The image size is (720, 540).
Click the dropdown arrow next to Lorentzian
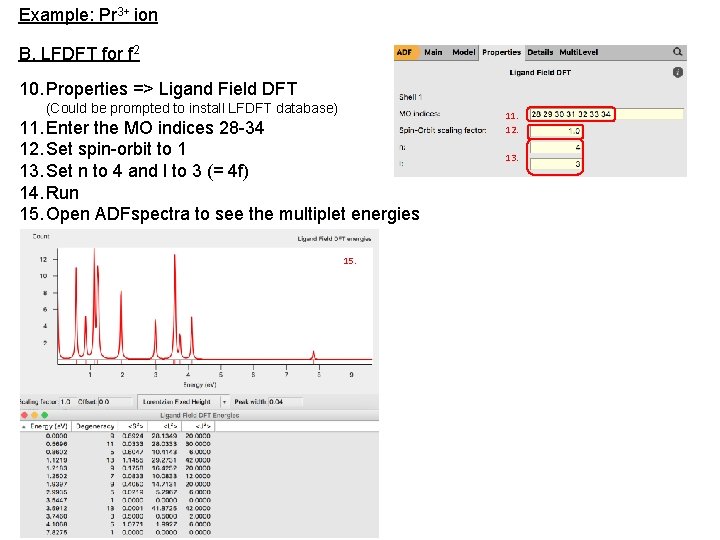tap(225, 402)
